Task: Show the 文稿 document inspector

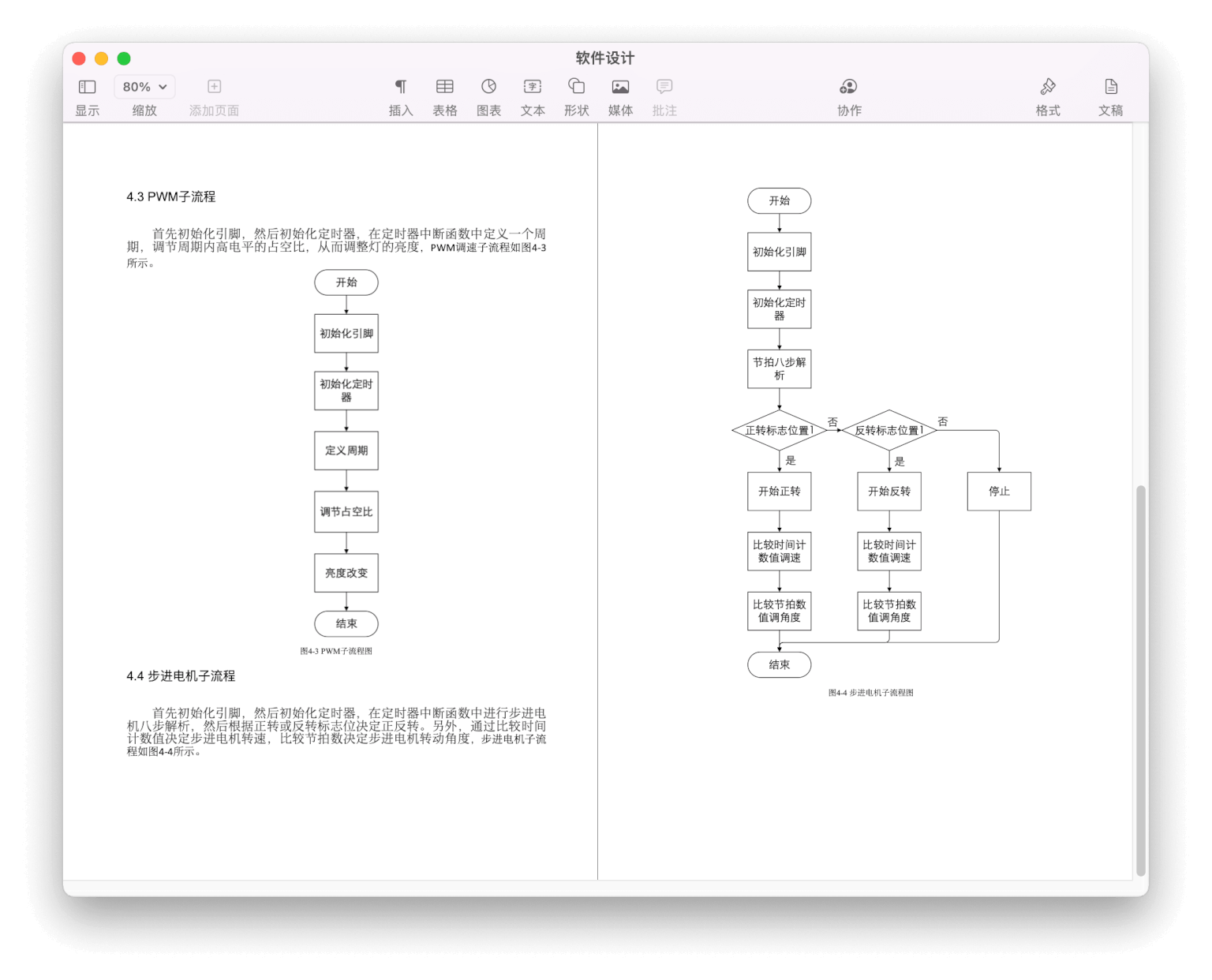Action: [1111, 87]
